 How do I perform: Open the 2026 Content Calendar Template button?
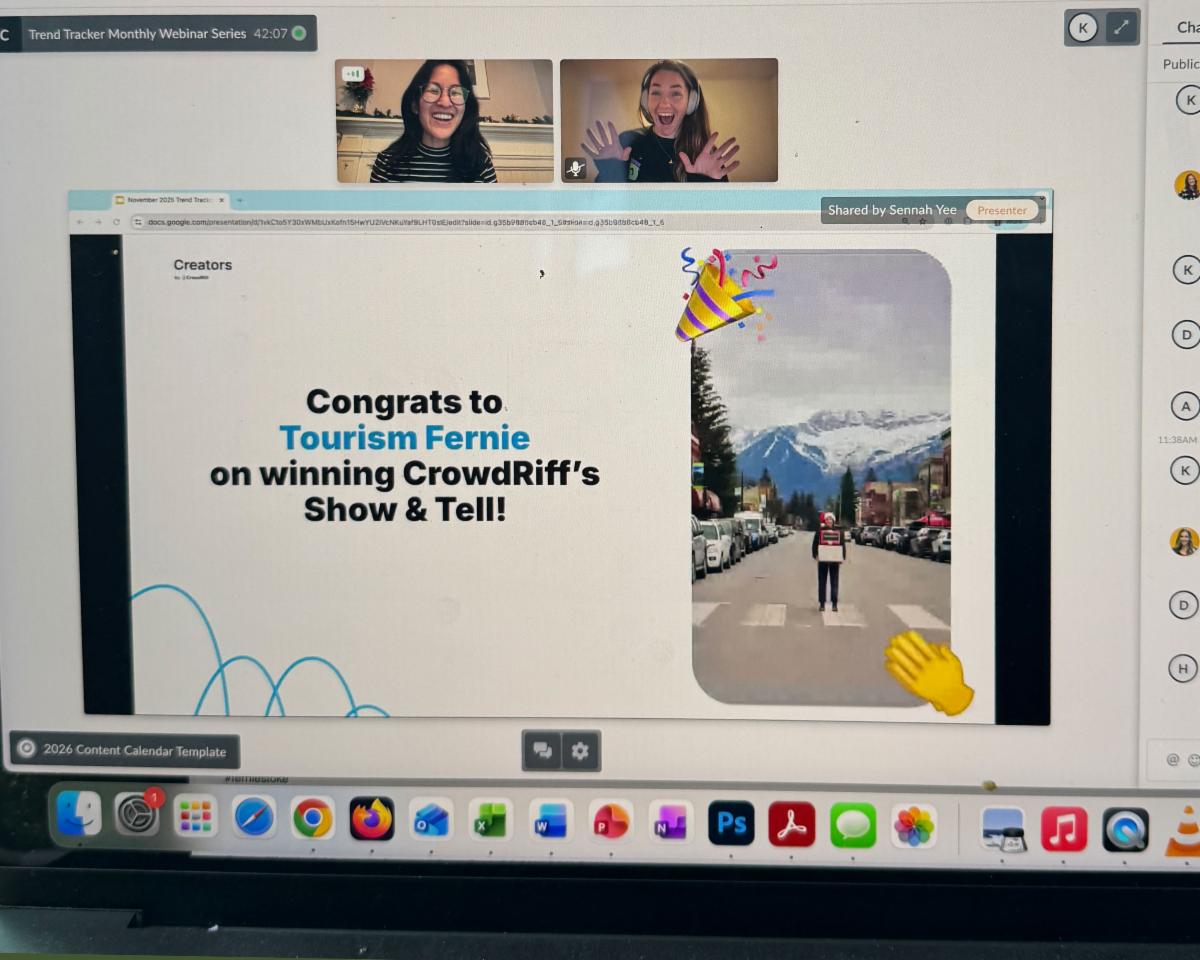124,750
